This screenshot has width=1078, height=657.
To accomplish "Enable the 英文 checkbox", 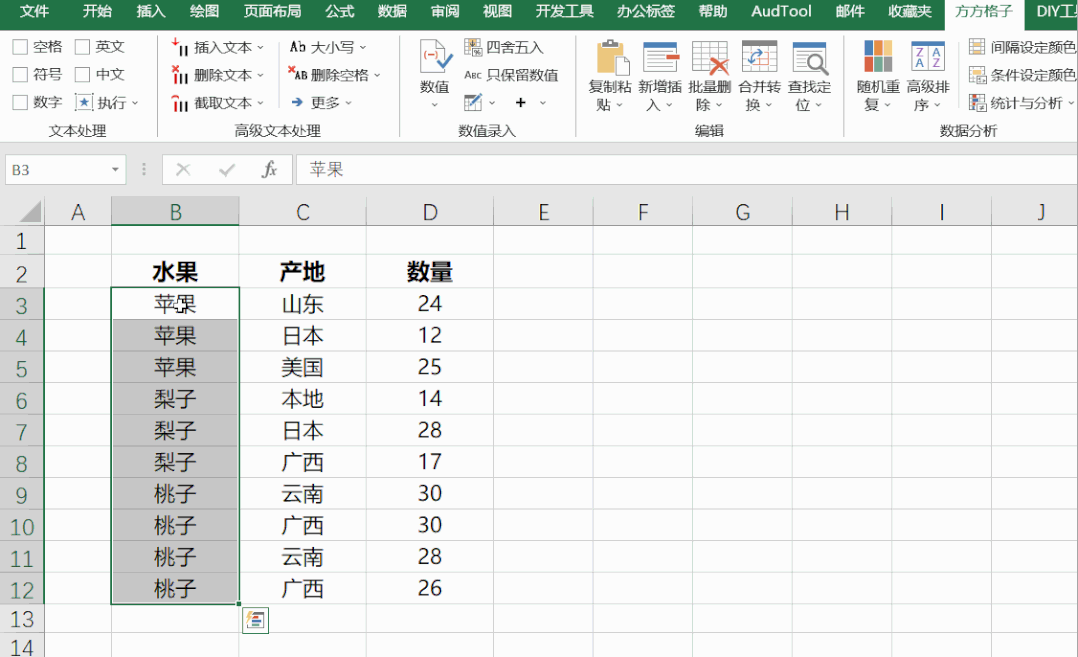I will coord(82,47).
